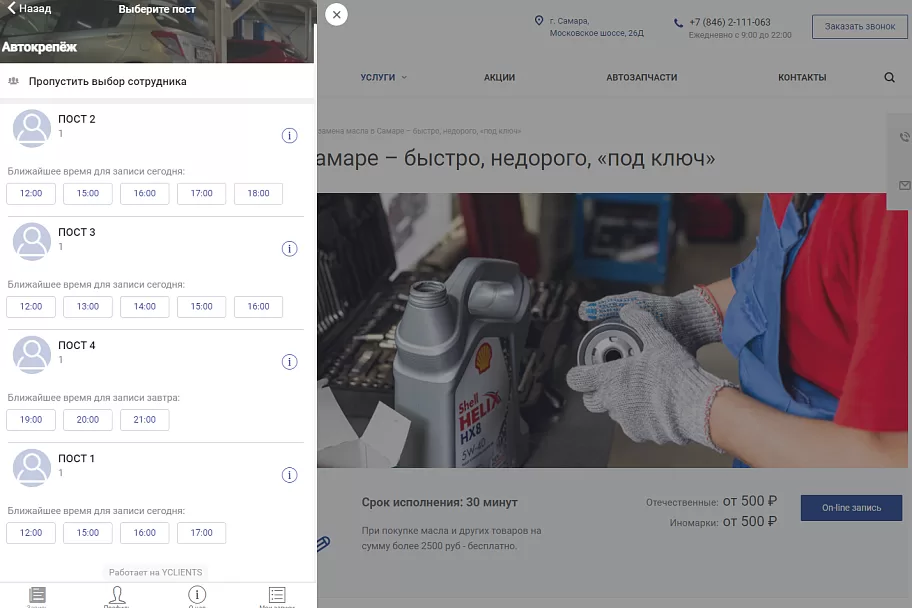Image resolution: width=912 pixels, height=608 pixels.
Task: Choose the 15:00 slot for ПОСТ 3
Action: [201, 307]
